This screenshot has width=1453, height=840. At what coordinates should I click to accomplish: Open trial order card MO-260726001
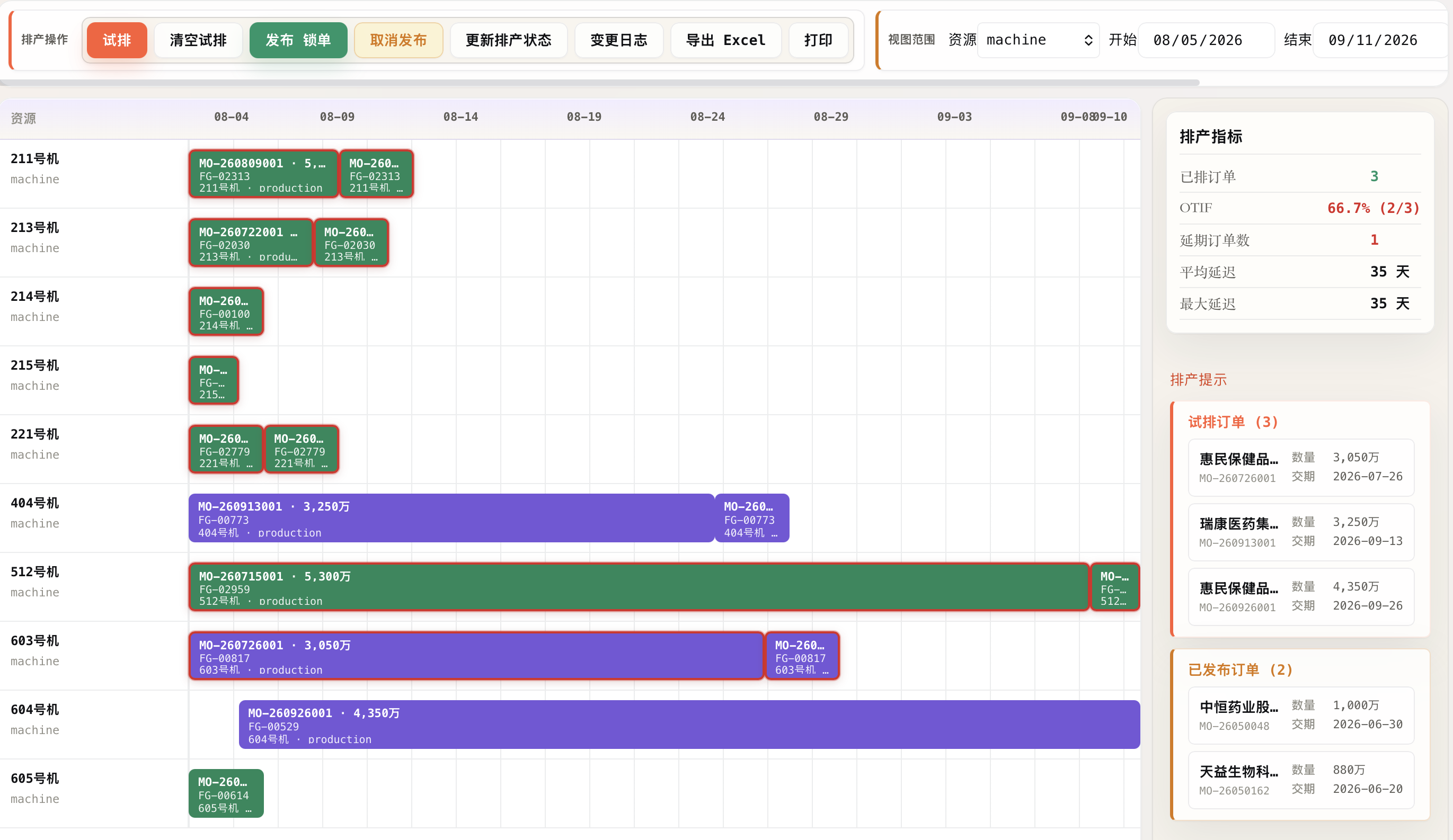tap(1301, 467)
